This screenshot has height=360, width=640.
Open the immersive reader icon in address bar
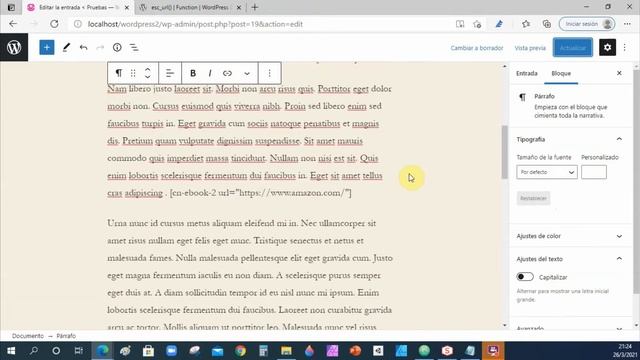click(x=460, y=24)
